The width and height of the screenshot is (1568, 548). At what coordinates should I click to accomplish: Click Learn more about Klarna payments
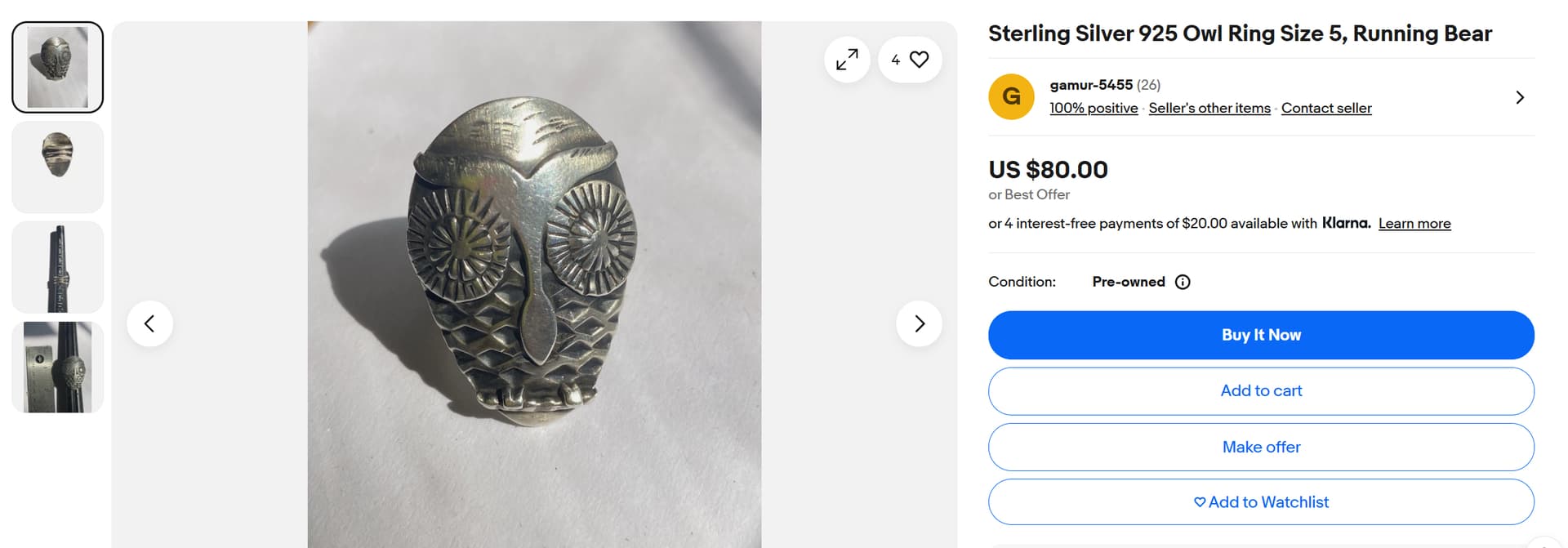coord(1414,224)
